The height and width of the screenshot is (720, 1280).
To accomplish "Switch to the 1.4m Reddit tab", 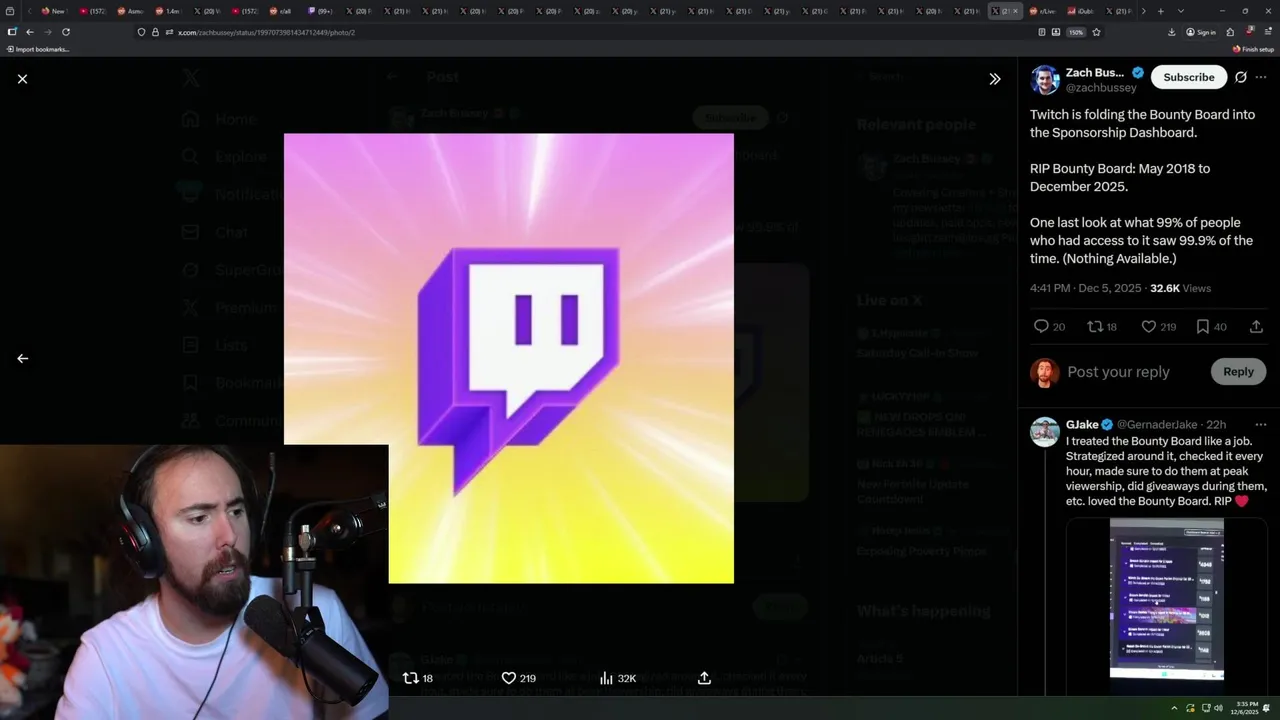I will point(168,11).
